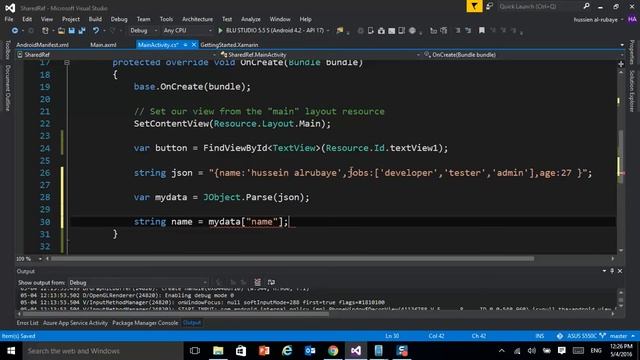The height and width of the screenshot is (360, 640).
Task: Open the SharedRef.MainActivity type dropdown
Action: 320,55
